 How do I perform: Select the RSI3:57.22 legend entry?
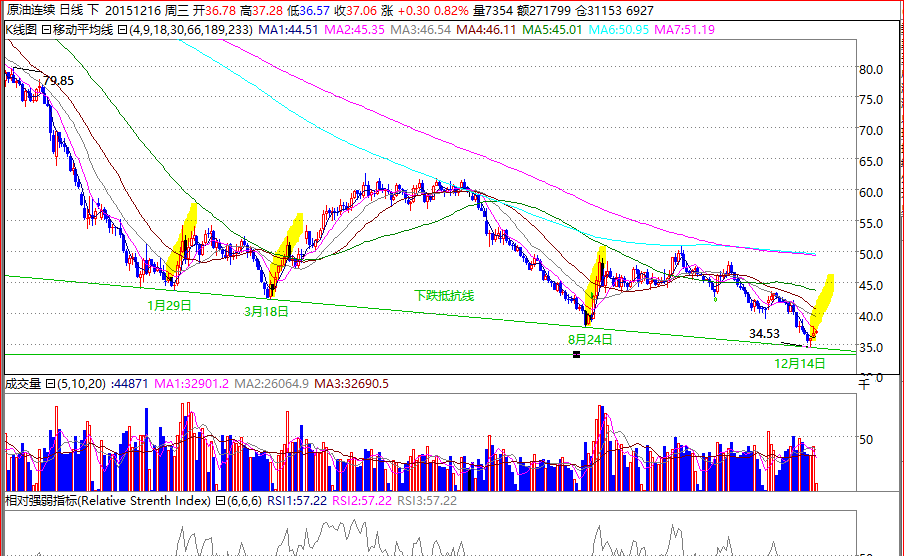(x=427, y=501)
